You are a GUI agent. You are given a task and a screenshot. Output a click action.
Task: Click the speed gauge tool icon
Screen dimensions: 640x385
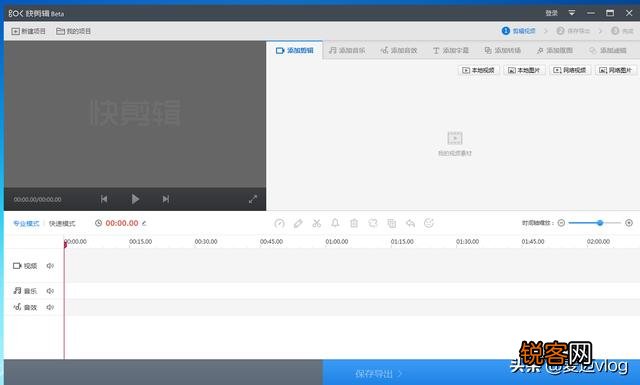click(279, 223)
